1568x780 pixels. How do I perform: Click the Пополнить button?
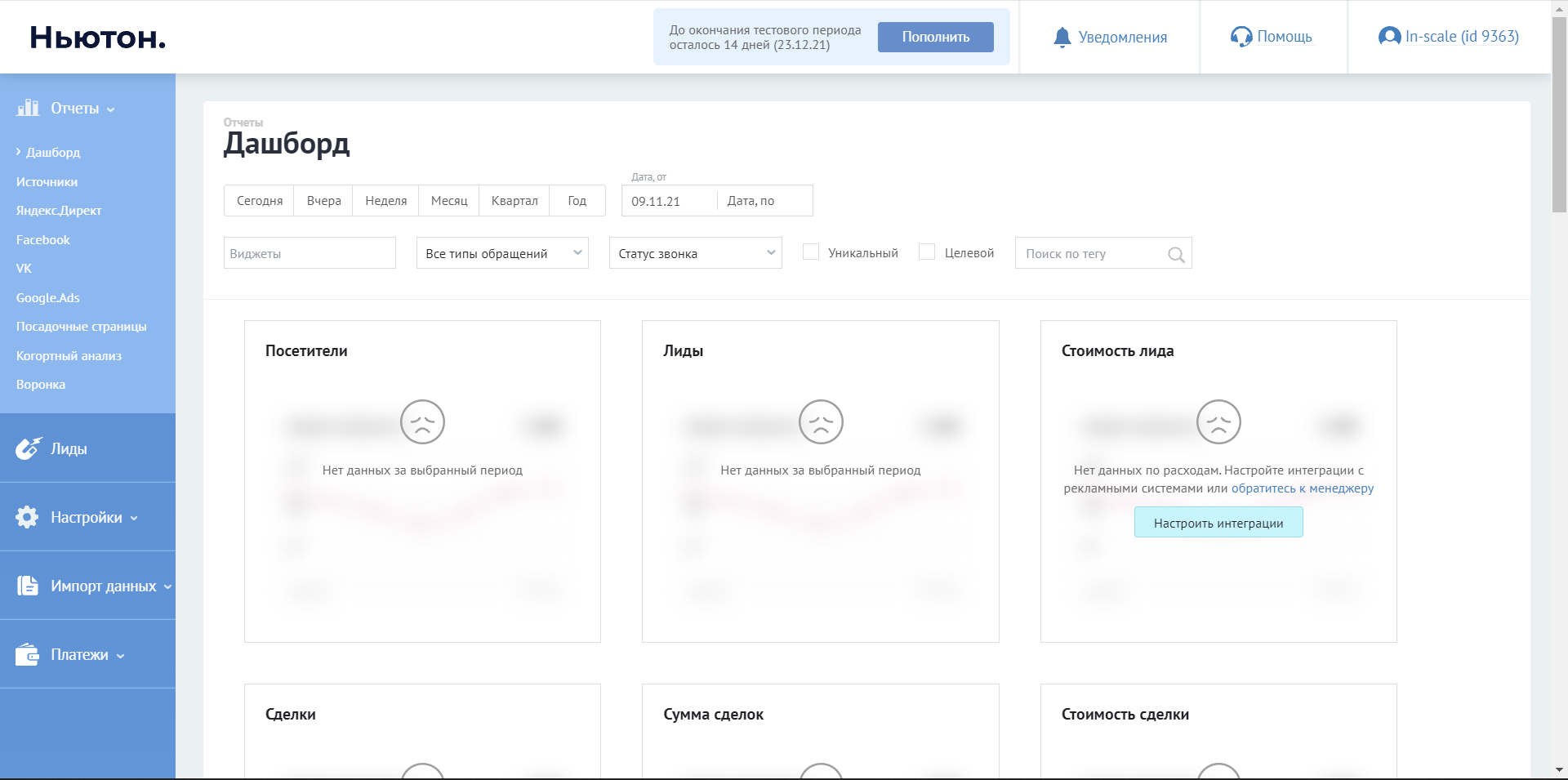tap(936, 37)
